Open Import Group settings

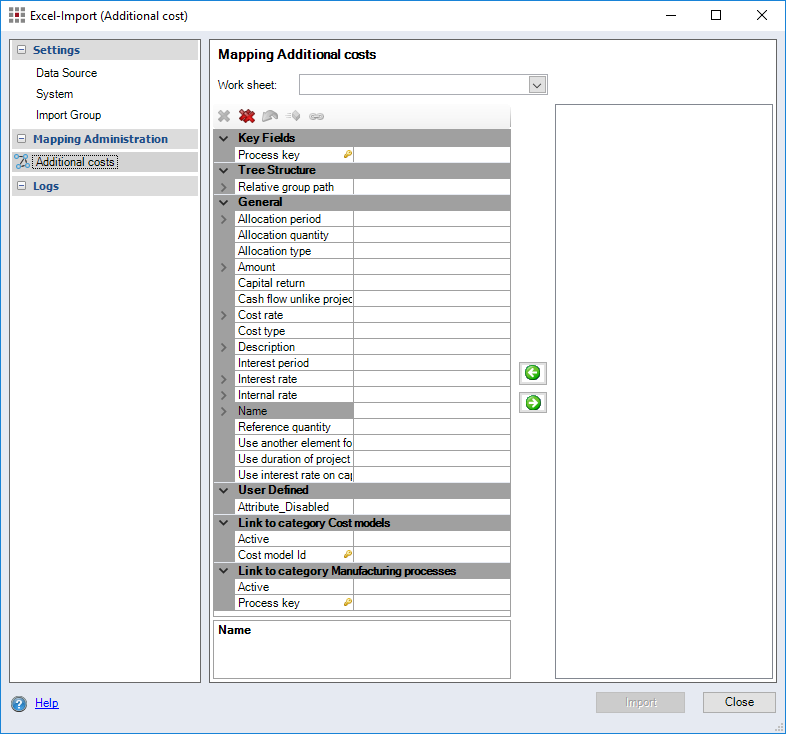[x=68, y=115]
